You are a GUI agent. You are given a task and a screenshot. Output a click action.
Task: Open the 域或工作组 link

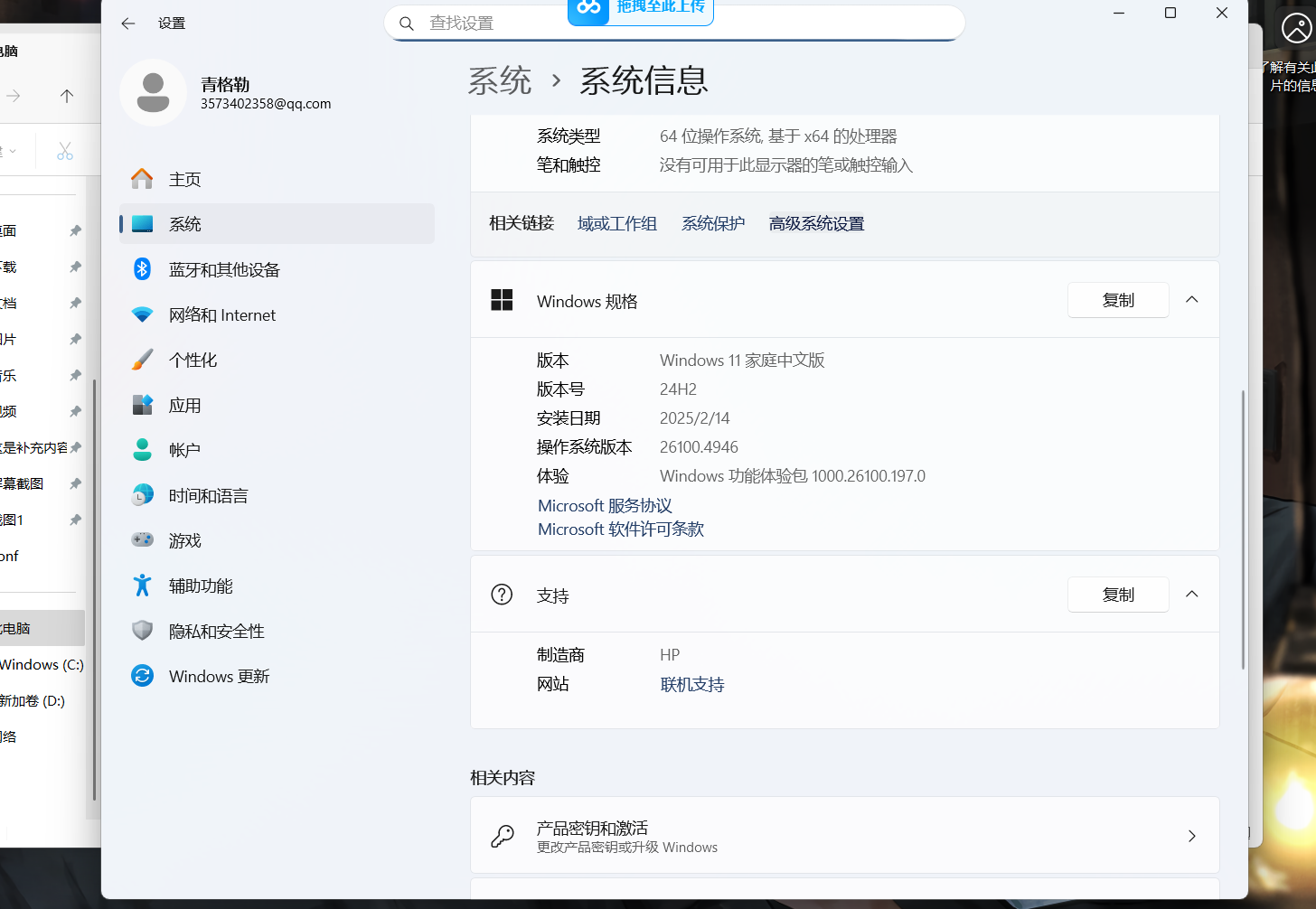tap(617, 223)
